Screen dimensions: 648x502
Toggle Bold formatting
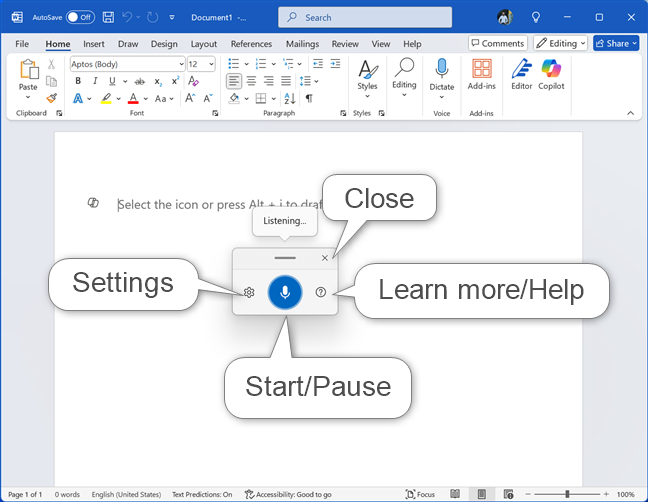78,81
